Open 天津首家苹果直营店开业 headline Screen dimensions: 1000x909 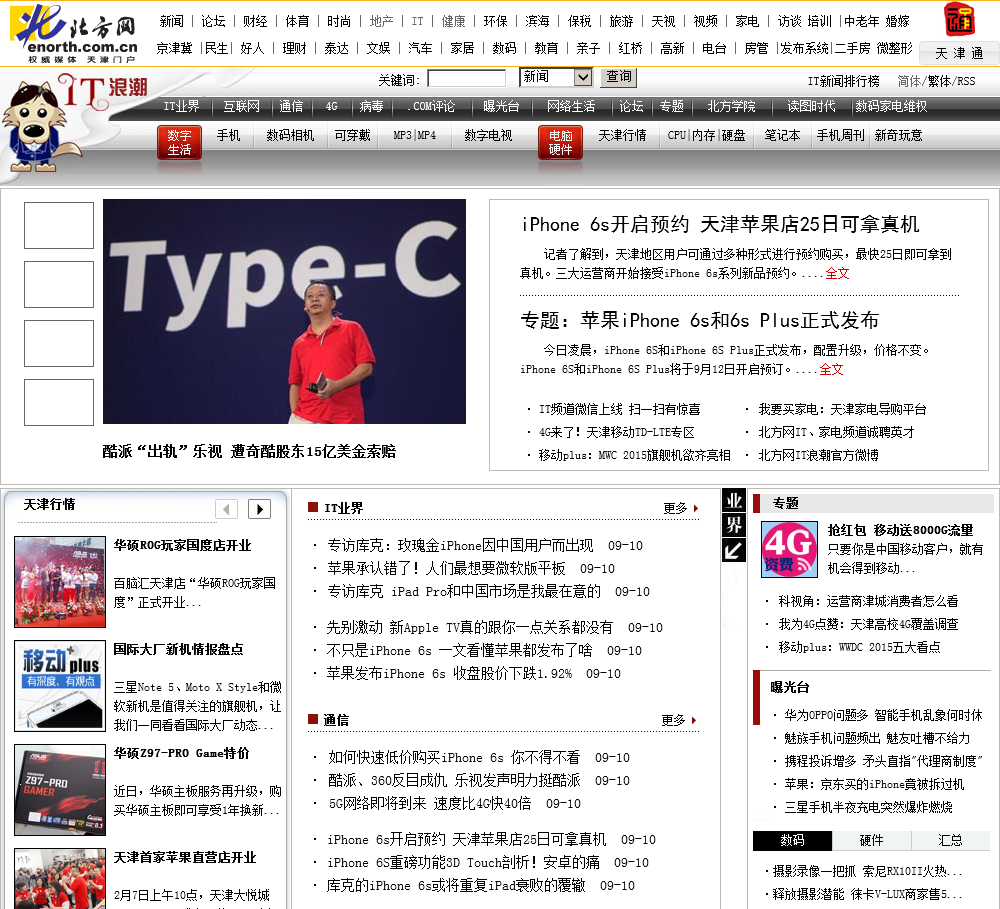(x=184, y=858)
